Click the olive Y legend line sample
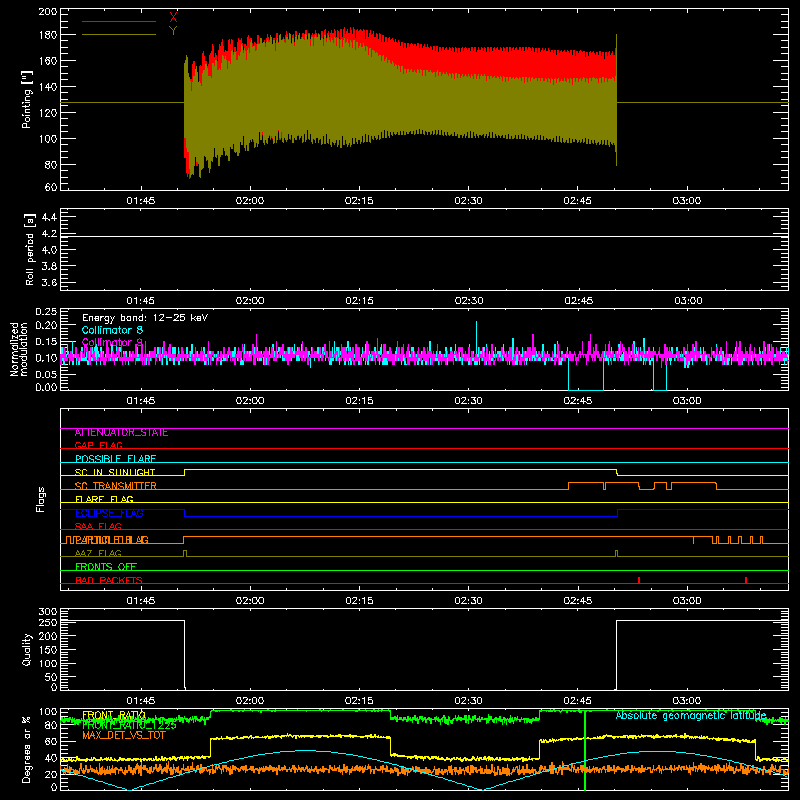The height and width of the screenshot is (800, 800). 119,35
